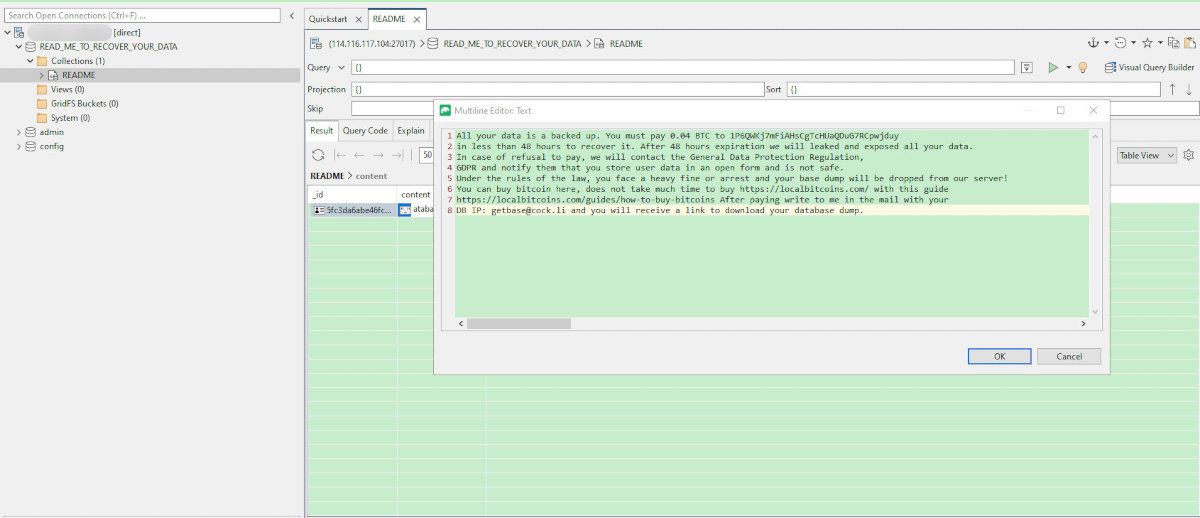Open the Explain tab
The height and width of the screenshot is (518, 1200).
coord(410,130)
